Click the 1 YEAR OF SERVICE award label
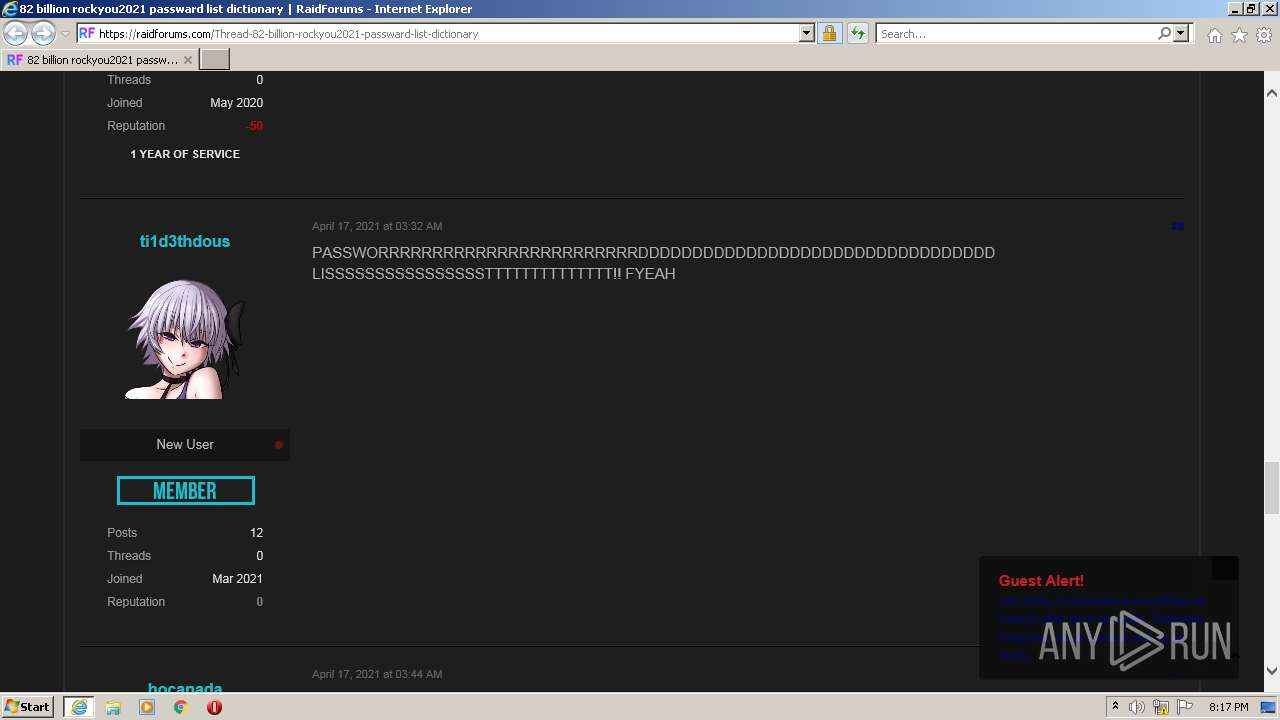1280x720 pixels. coord(185,154)
